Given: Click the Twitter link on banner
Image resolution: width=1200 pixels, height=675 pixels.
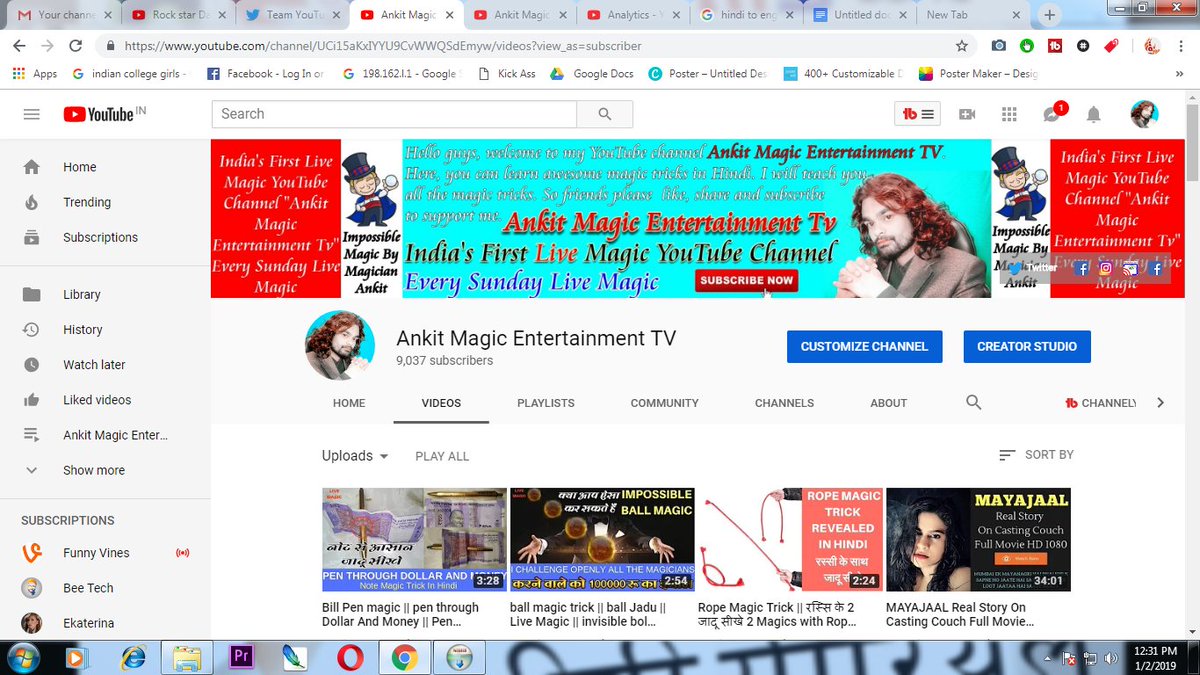Looking at the screenshot, I should coord(1033,268).
